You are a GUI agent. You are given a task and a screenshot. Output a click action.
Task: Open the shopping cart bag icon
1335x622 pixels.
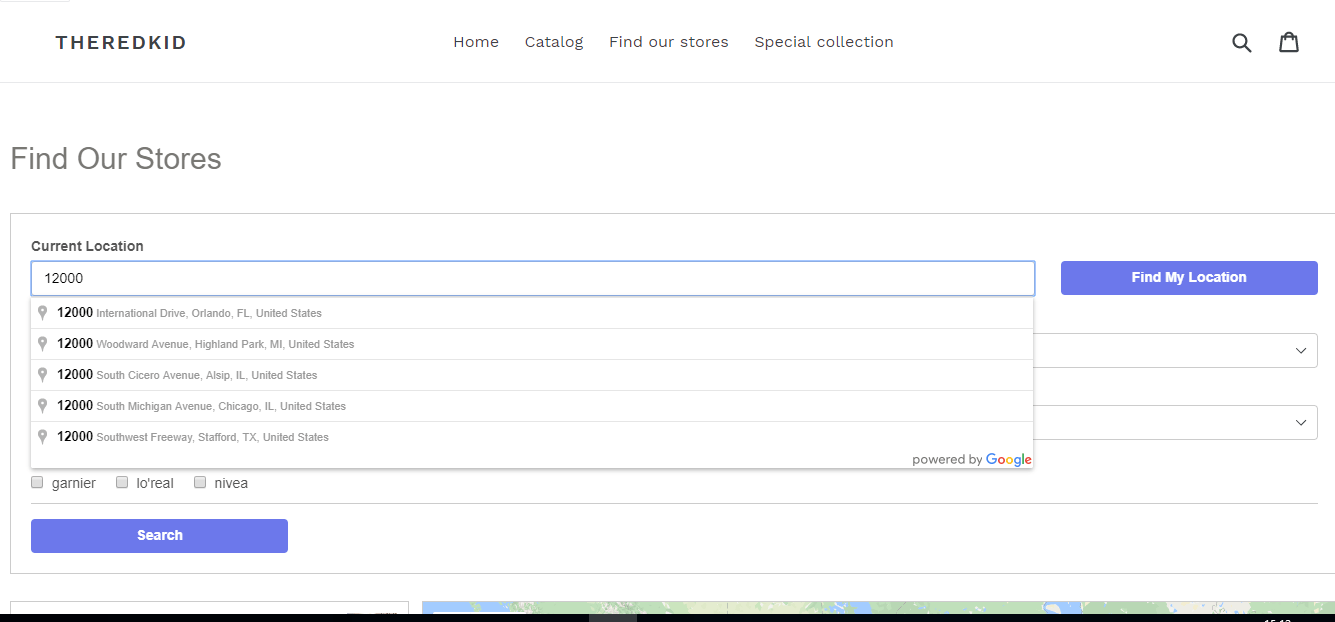point(1289,42)
